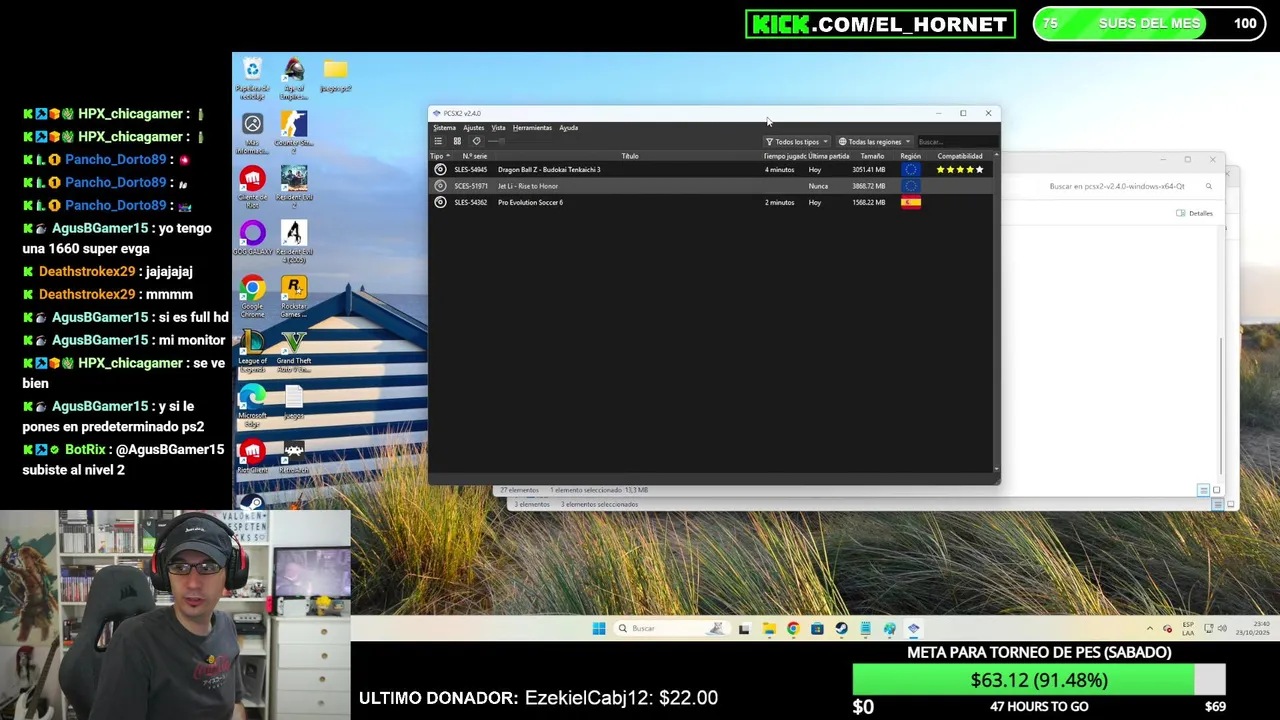Open PCSX2 from the taskbar
The image size is (1280, 720).
click(x=913, y=628)
